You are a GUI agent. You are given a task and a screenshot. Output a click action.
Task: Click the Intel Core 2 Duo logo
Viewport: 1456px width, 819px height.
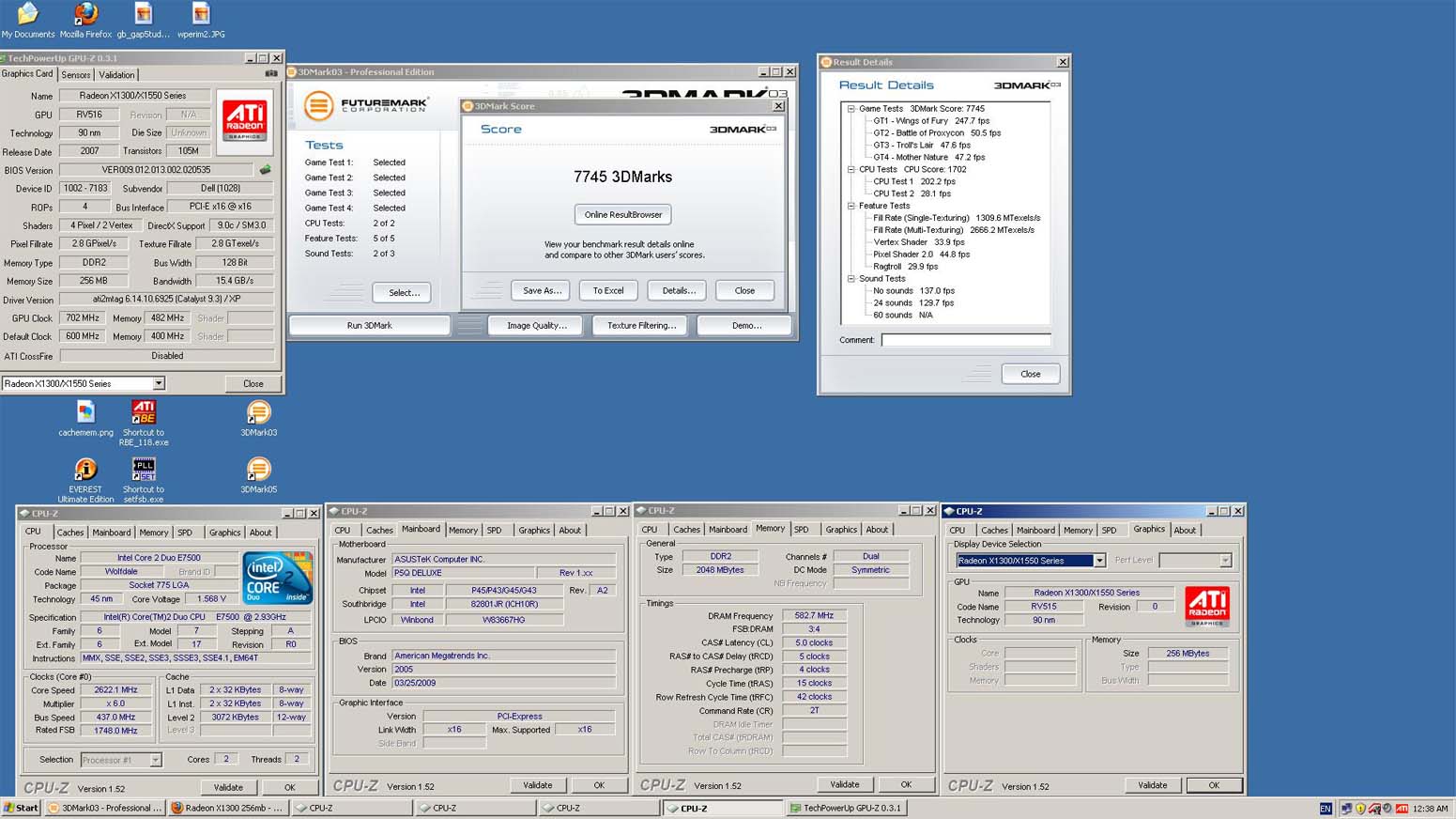point(278,579)
